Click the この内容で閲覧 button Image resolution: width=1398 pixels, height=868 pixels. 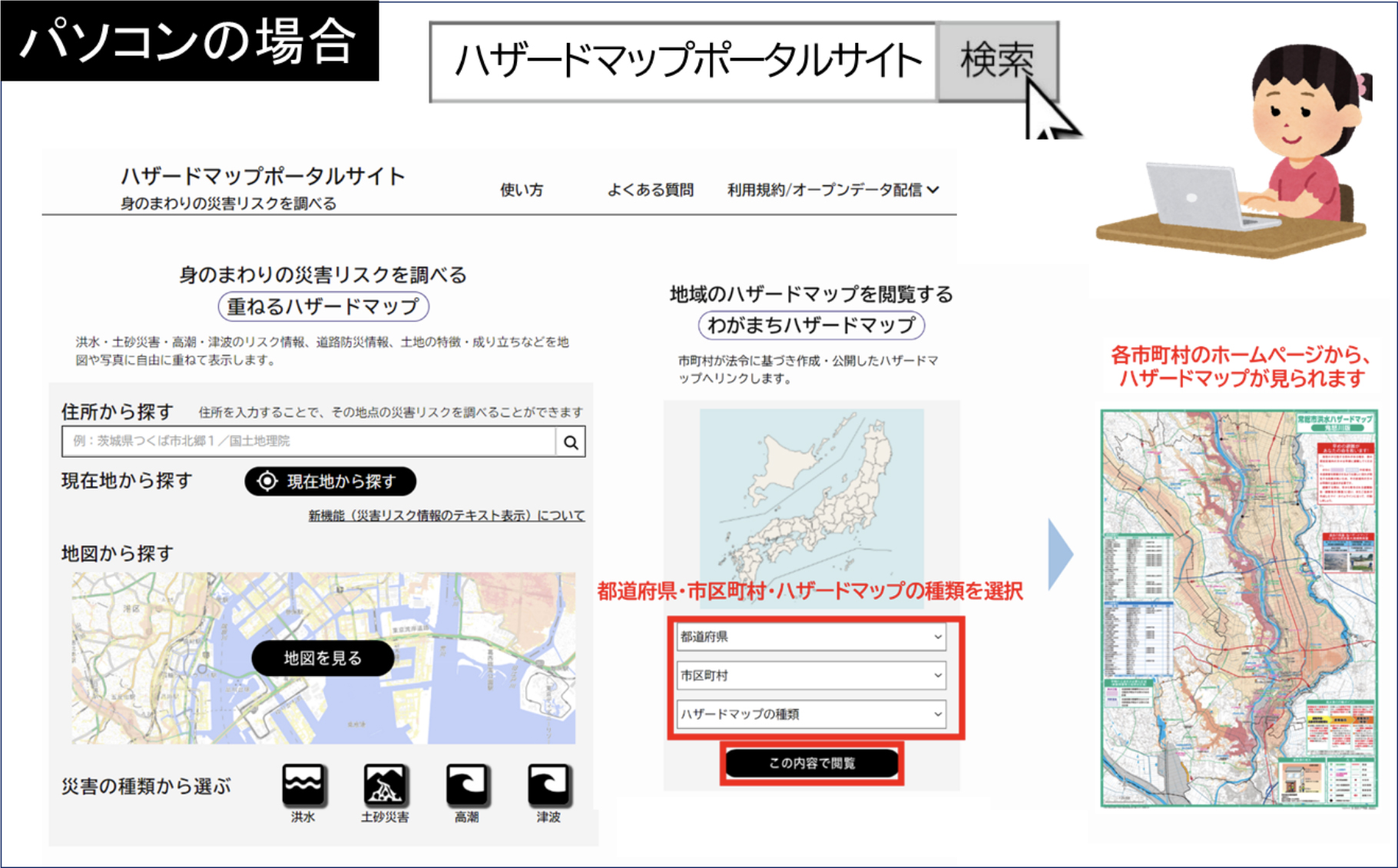(812, 763)
